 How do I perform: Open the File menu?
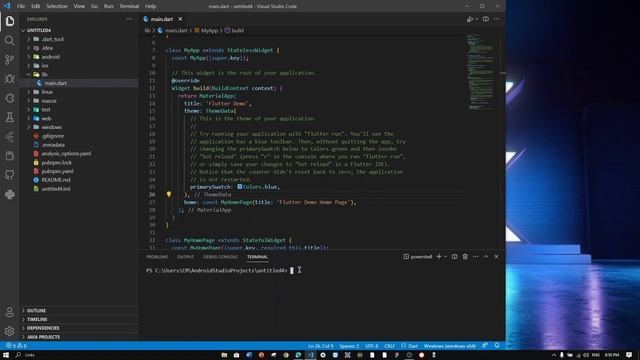pyautogui.click(x=21, y=6)
